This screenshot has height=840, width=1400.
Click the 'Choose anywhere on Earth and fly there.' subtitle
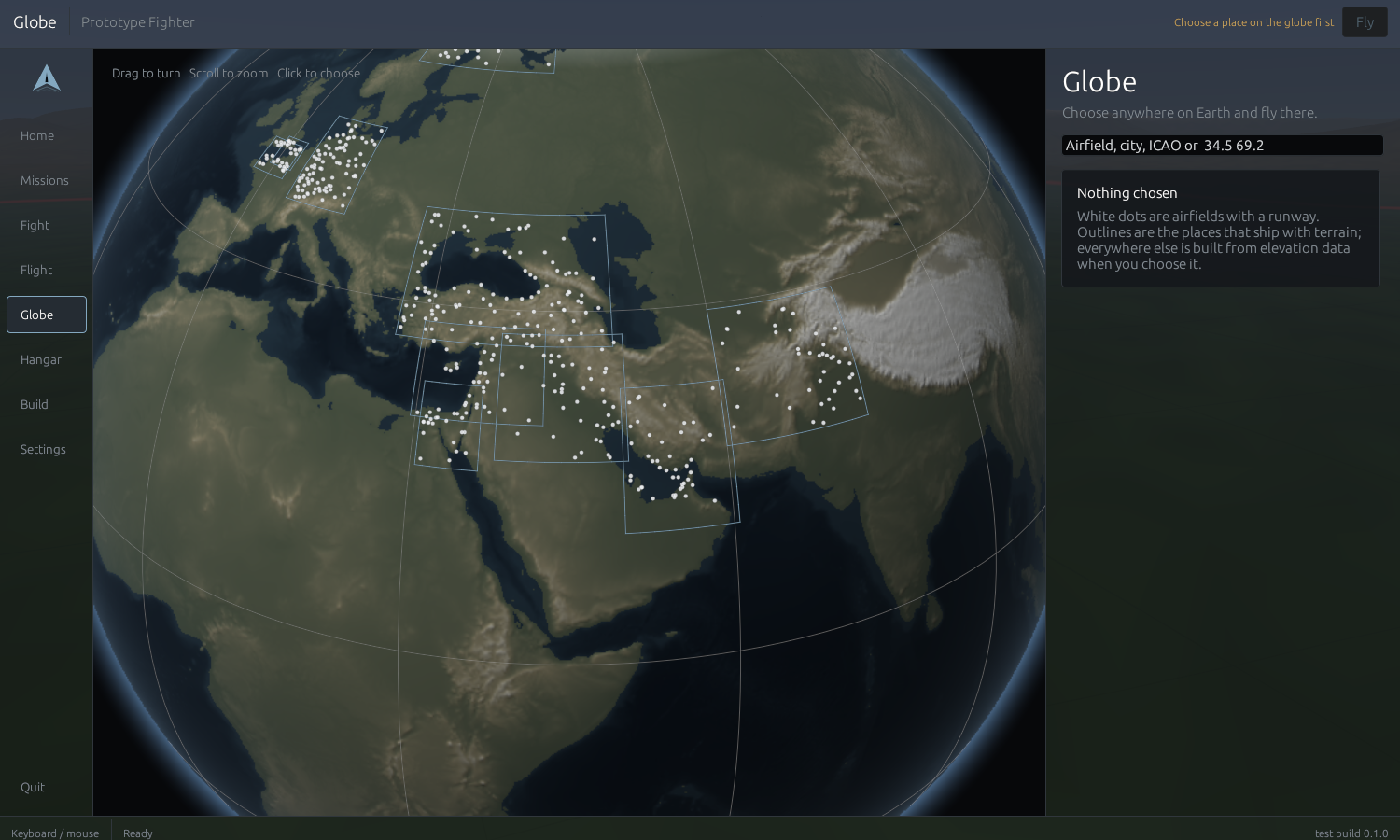pyautogui.click(x=1190, y=113)
